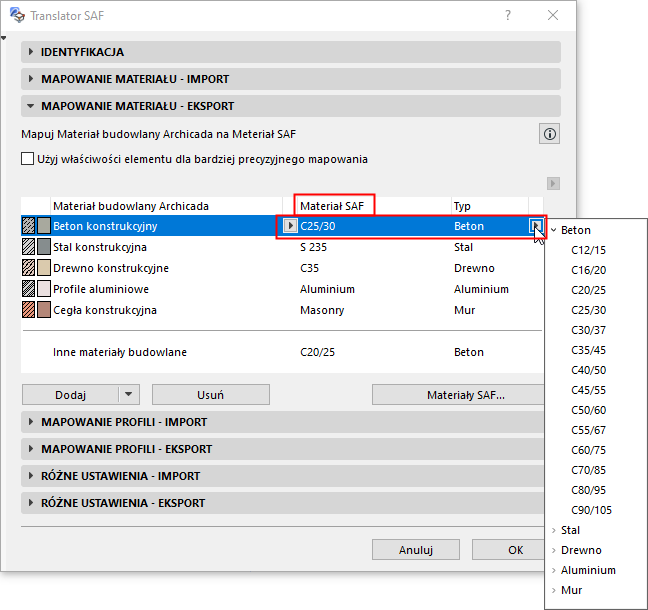Image resolution: width=648 pixels, height=610 pixels.
Task: Click the brown swatch of Cegła konstrukcyjna
Action: (x=44, y=310)
